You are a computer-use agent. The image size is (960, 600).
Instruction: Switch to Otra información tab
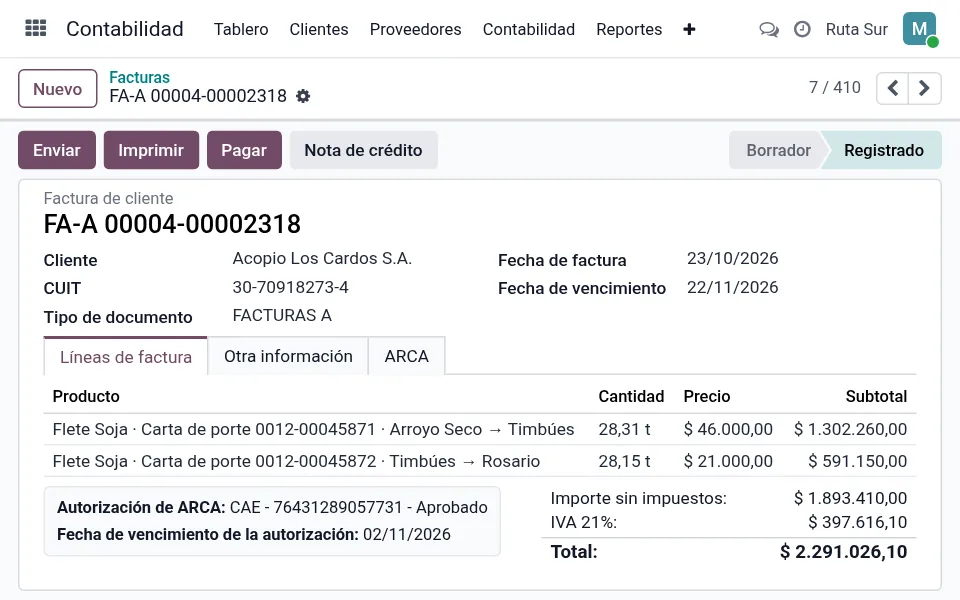pos(288,356)
